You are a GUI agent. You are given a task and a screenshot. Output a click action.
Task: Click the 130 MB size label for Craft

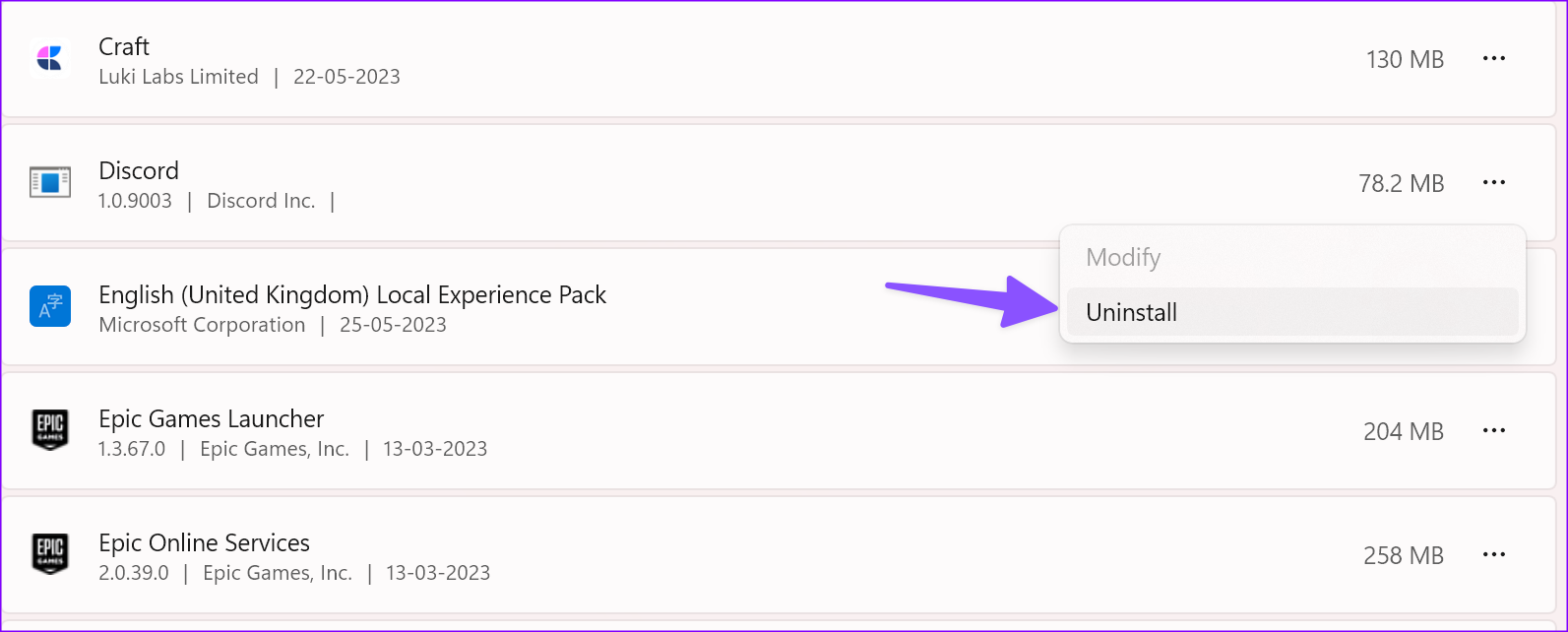[x=1406, y=59]
